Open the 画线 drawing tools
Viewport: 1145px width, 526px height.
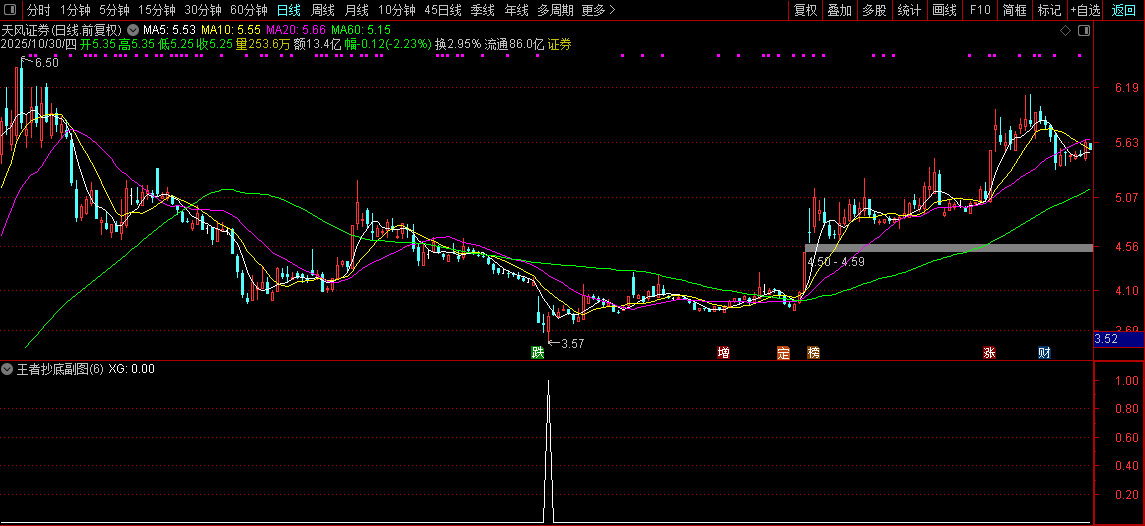point(944,10)
